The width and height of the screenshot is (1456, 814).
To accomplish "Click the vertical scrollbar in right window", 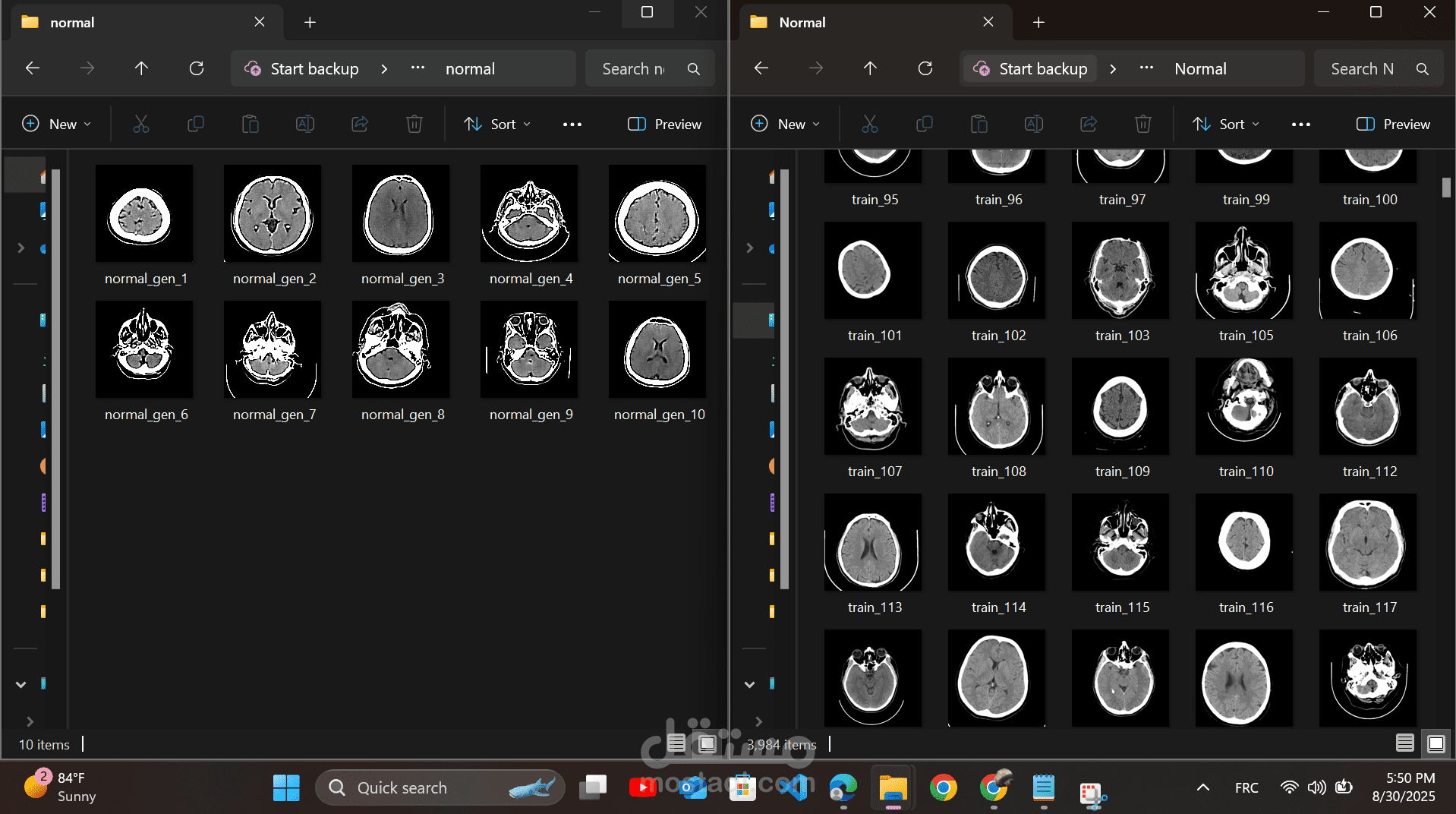I will coord(1446,187).
